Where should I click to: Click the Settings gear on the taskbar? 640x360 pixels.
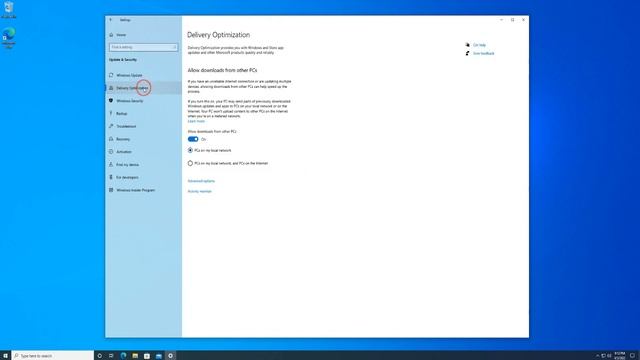click(x=171, y=356)
